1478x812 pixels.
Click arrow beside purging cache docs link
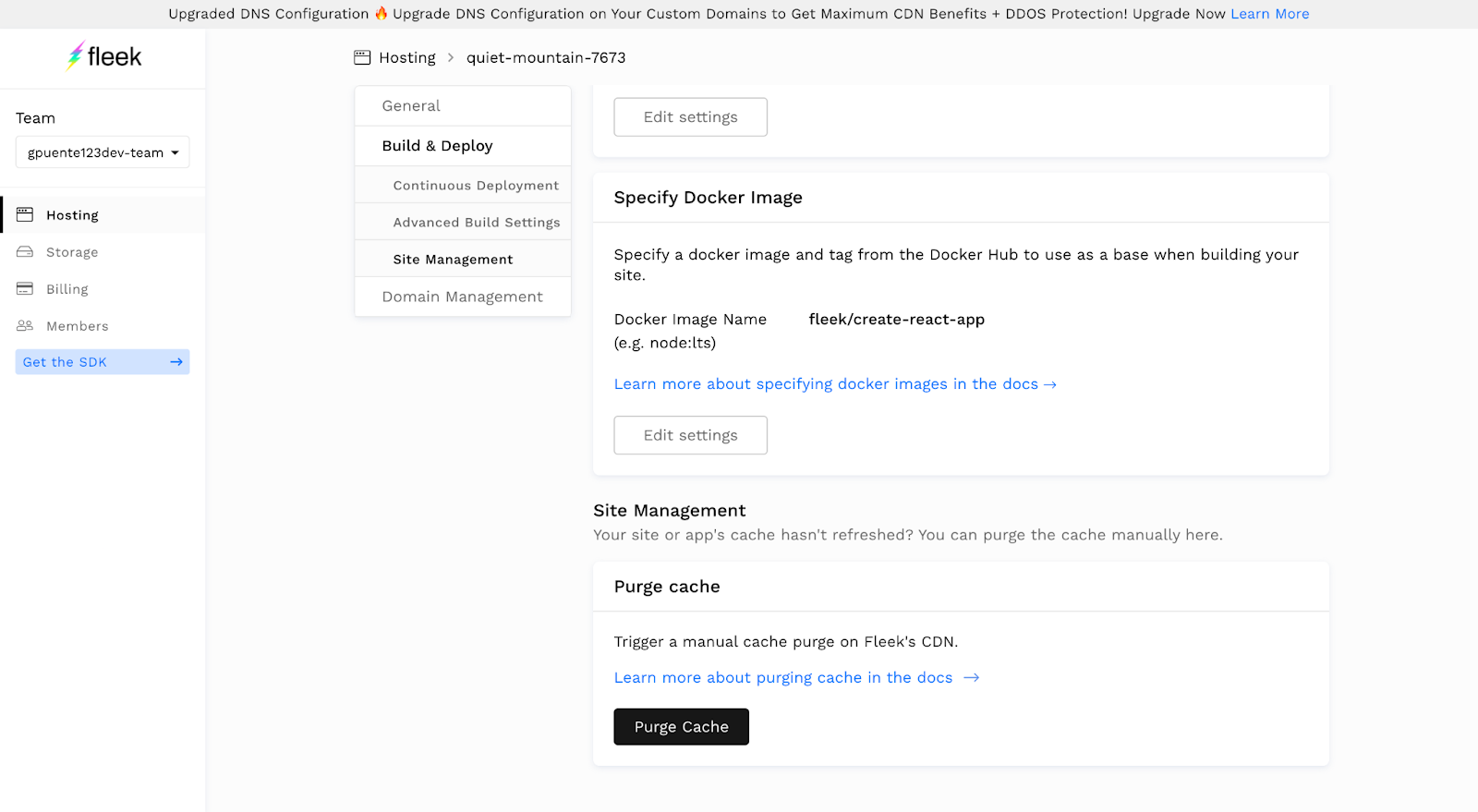click(x=971, y=678)
